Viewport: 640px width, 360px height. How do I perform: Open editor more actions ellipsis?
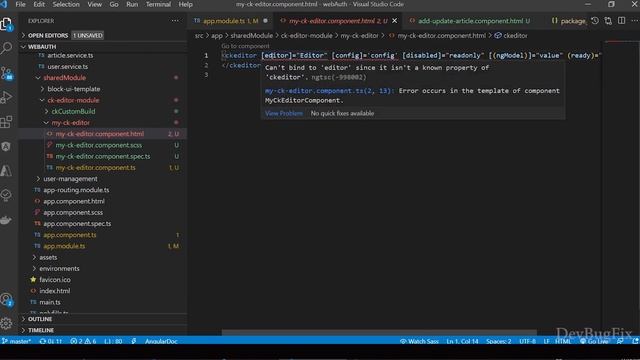pos(634,20)
